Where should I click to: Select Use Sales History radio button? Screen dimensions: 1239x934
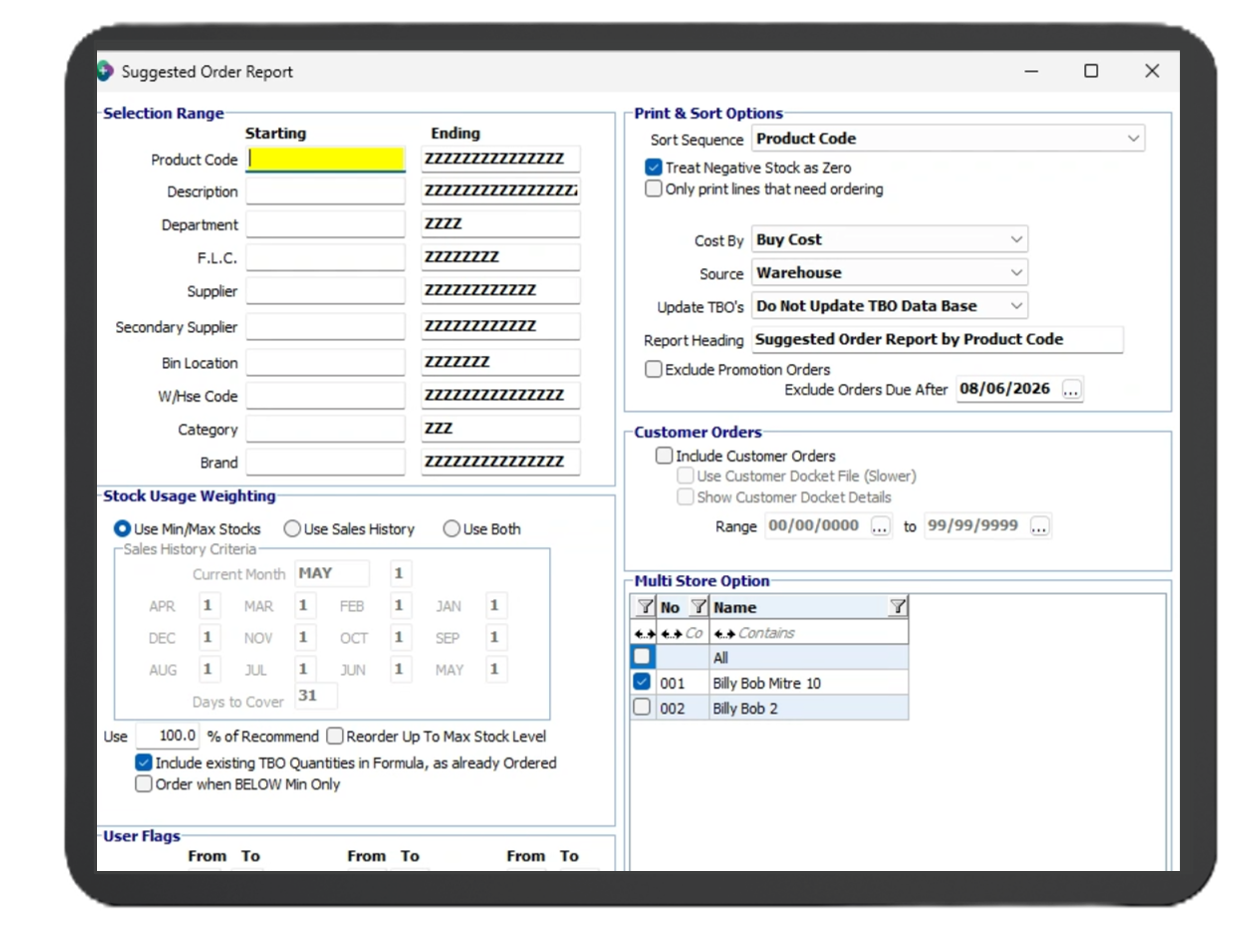pyautogui.click(x=292, y=528)
